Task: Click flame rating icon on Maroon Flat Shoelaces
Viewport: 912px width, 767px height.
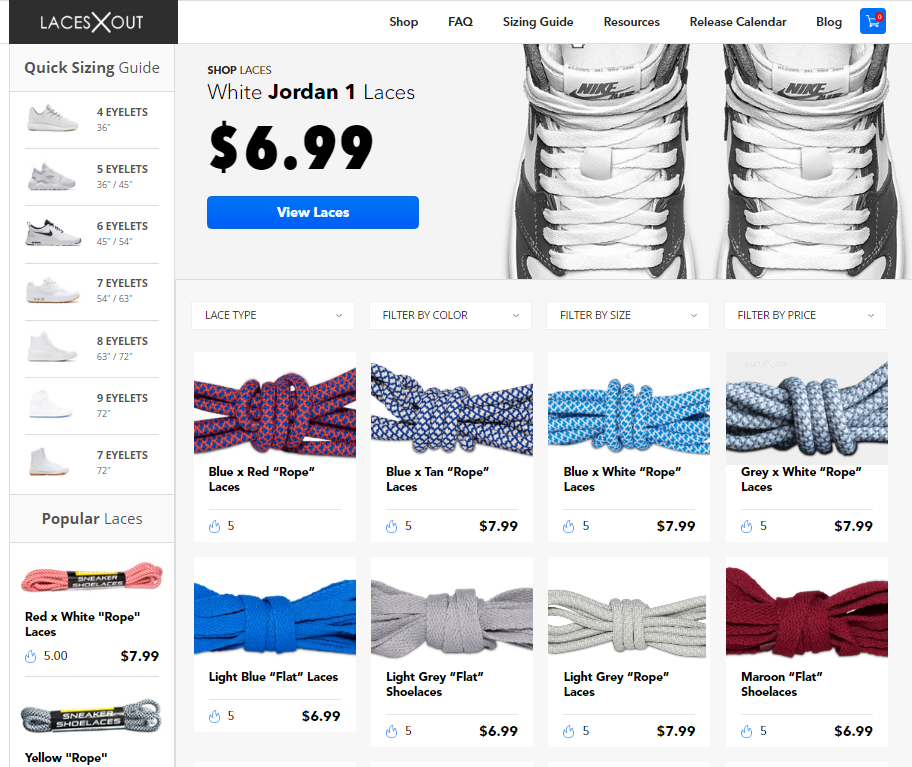Action: tap(746, 732)
